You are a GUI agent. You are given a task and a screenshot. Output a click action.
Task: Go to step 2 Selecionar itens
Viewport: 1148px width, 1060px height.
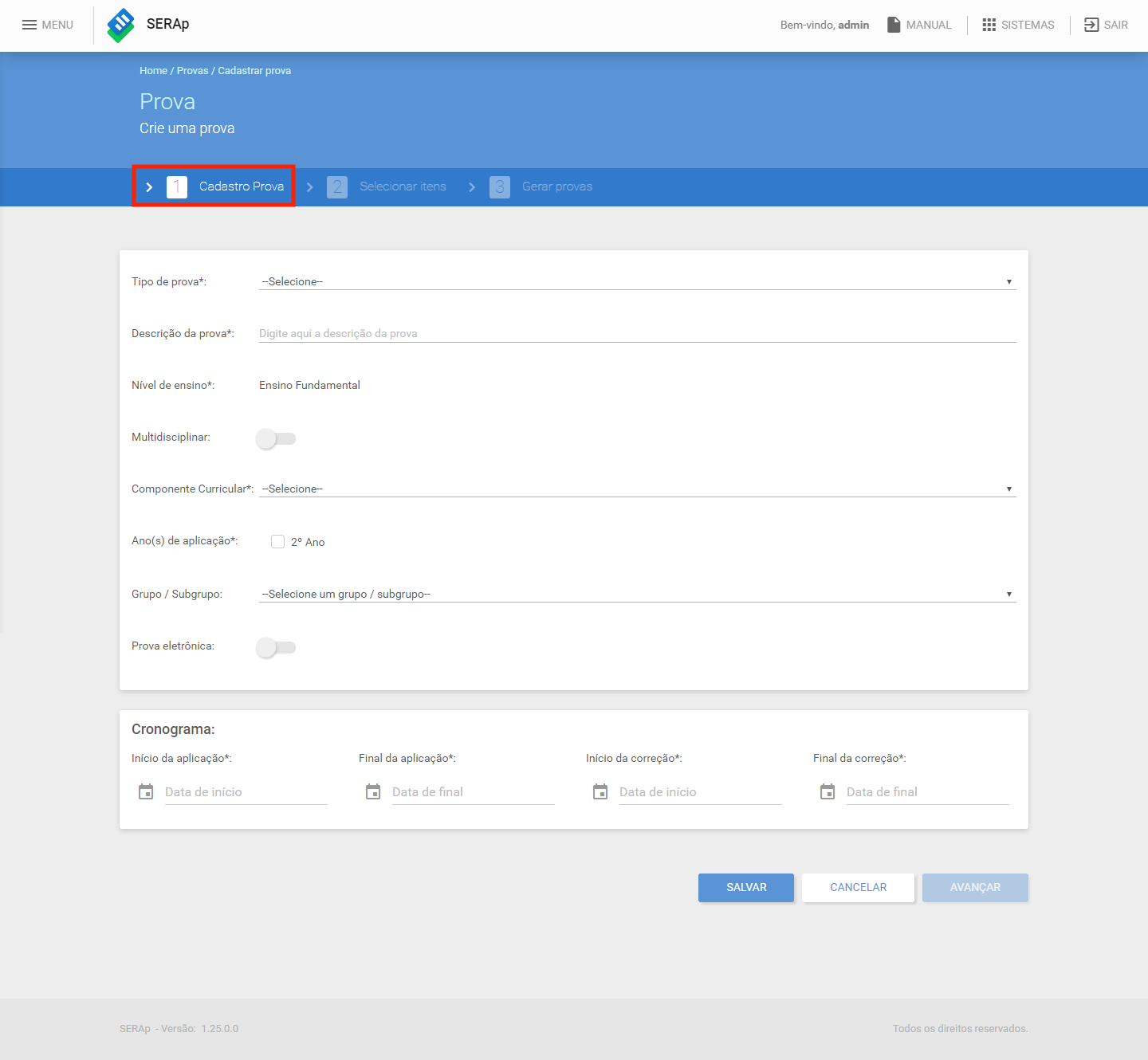[x=387, y=186]
